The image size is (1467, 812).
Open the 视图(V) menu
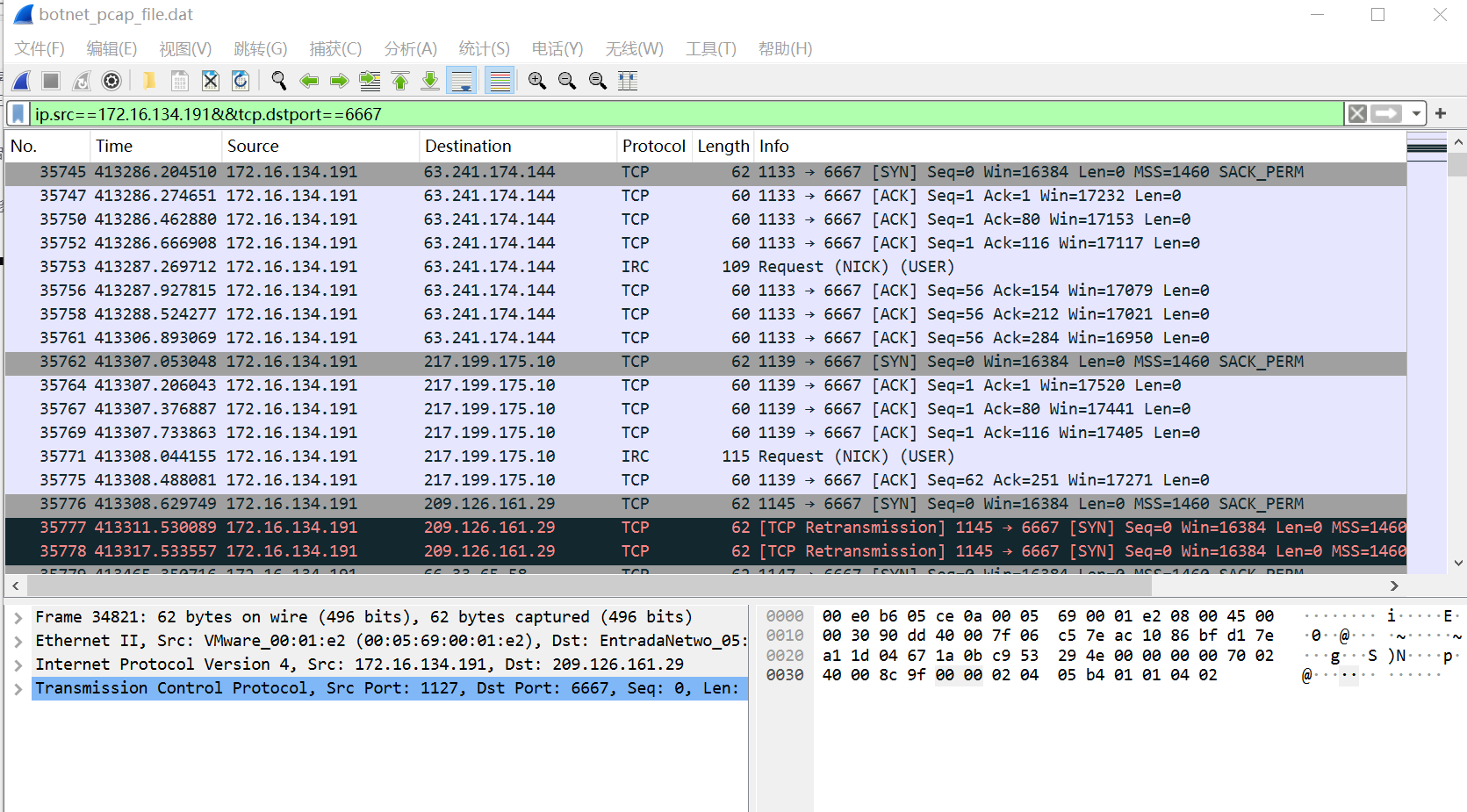185,49
